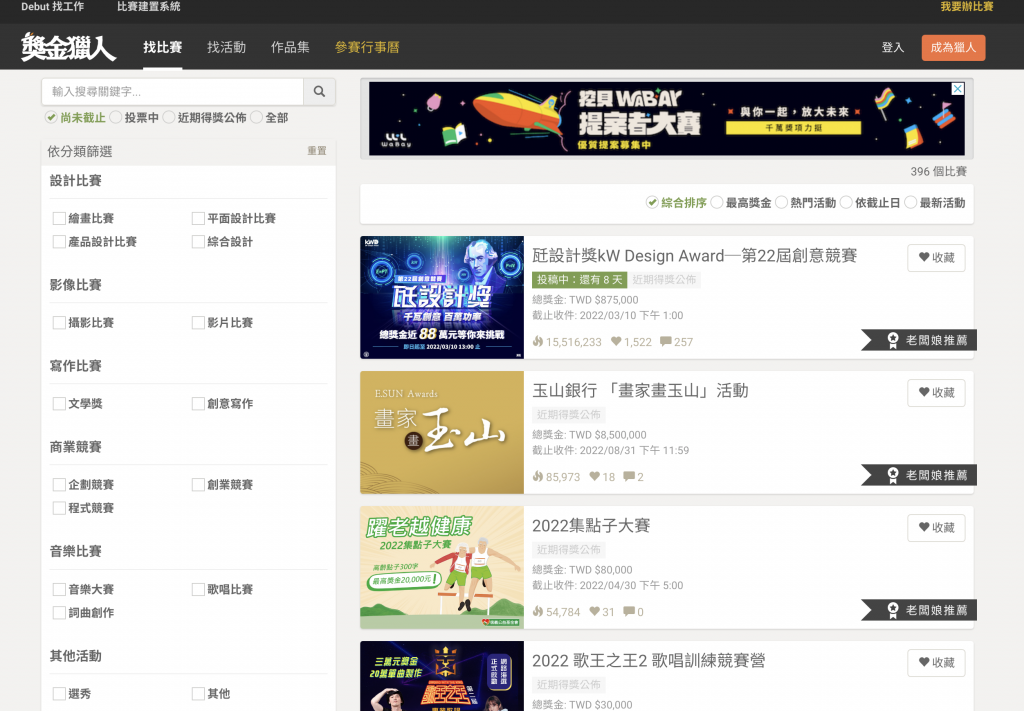The width and height of the screenshot is (1024, 711).
Task: Click the search magnifier button
Action: (319, 91)
